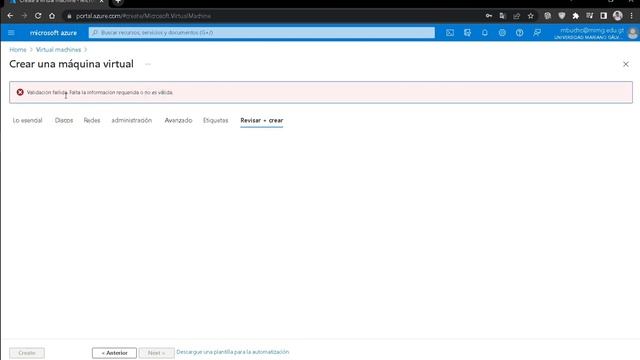The width and height of the screenshot is (640, 360).
Task: Click the Create button
Action: [x=27, y=353]
